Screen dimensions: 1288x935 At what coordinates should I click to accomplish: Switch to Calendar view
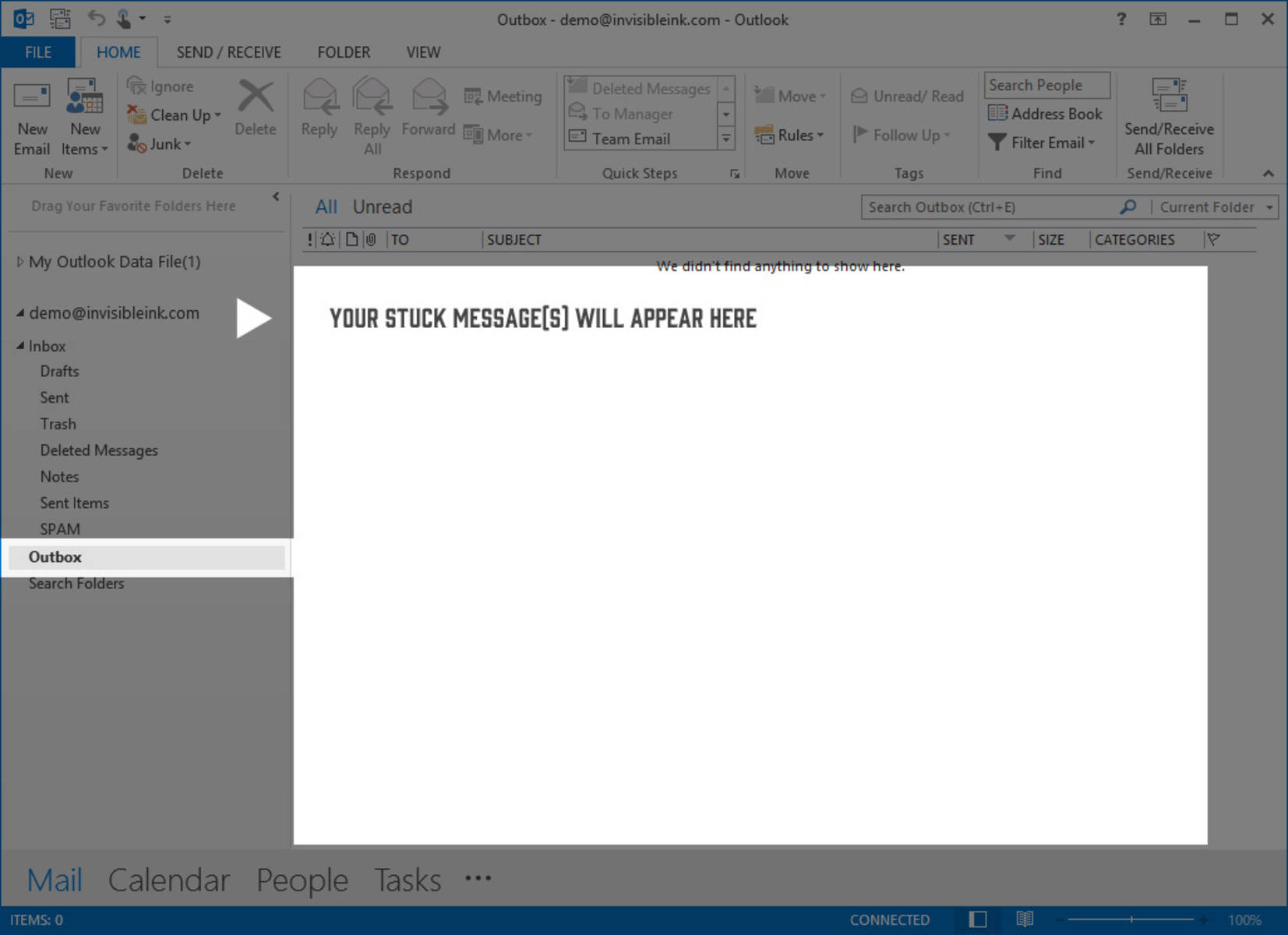point(168,880)
